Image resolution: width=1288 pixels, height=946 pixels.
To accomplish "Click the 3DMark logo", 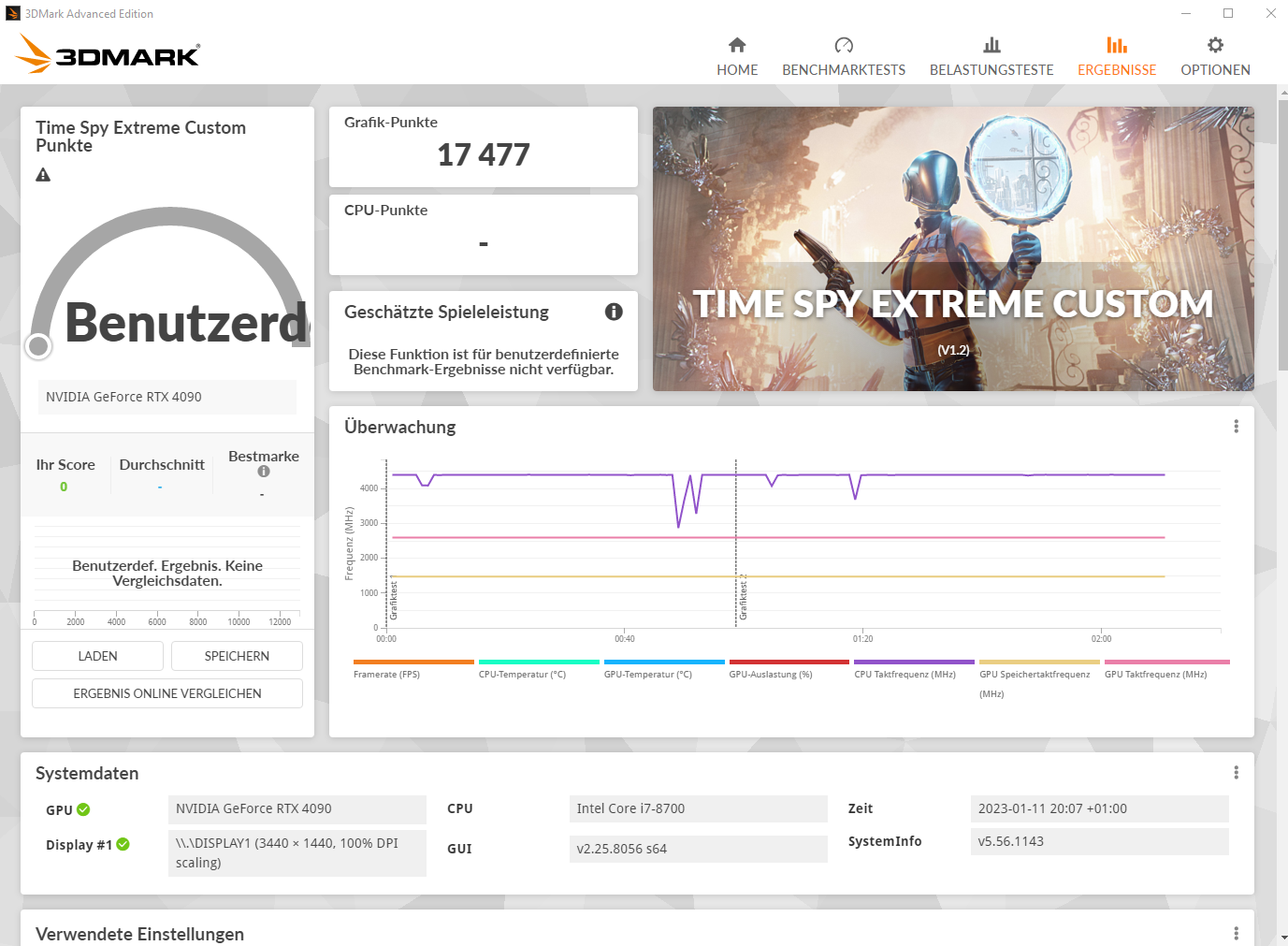I will (108, 54).
